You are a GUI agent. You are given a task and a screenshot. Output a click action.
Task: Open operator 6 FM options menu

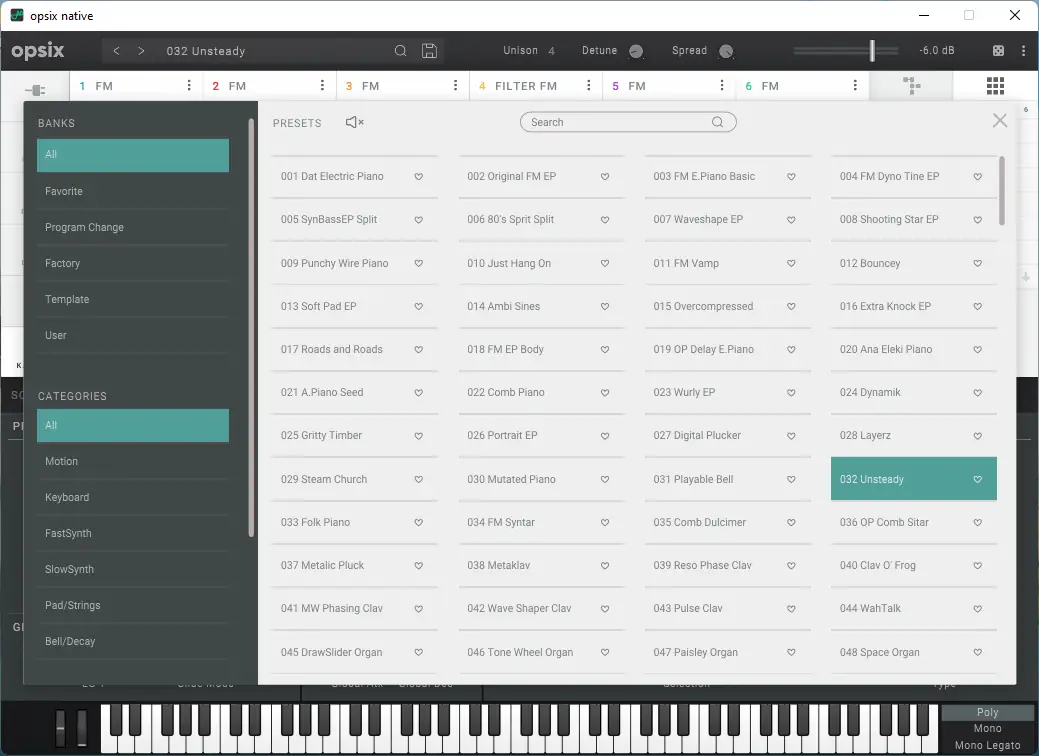pos(855,85)
